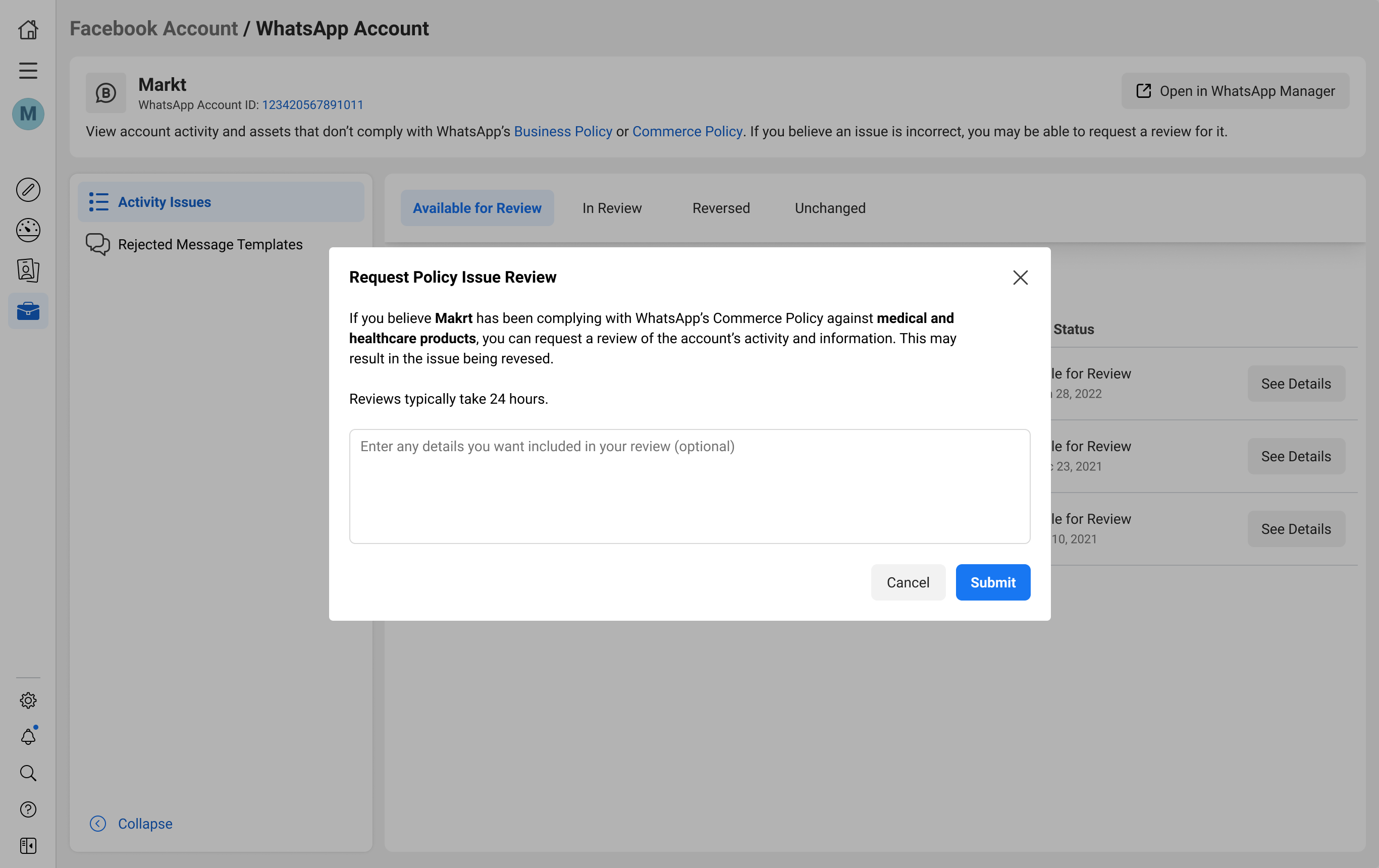This screenshot has height=868, width=1379.
Task: Click the Markt account name
Action: (162, 85)
